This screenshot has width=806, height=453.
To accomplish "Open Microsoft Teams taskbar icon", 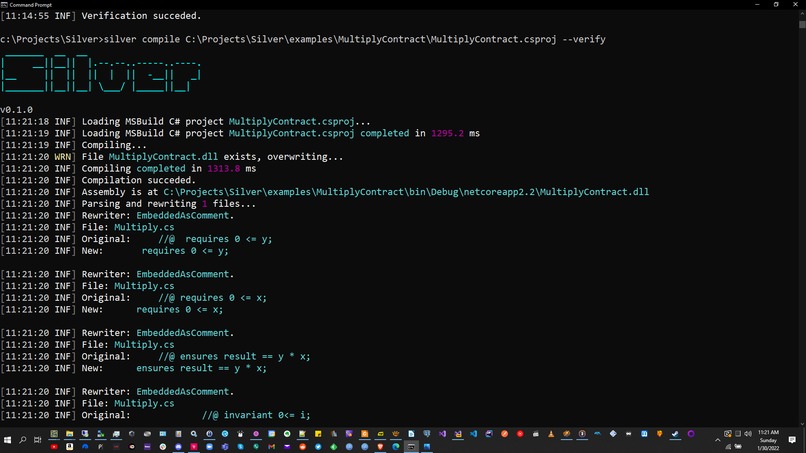I will pos(225,446).
